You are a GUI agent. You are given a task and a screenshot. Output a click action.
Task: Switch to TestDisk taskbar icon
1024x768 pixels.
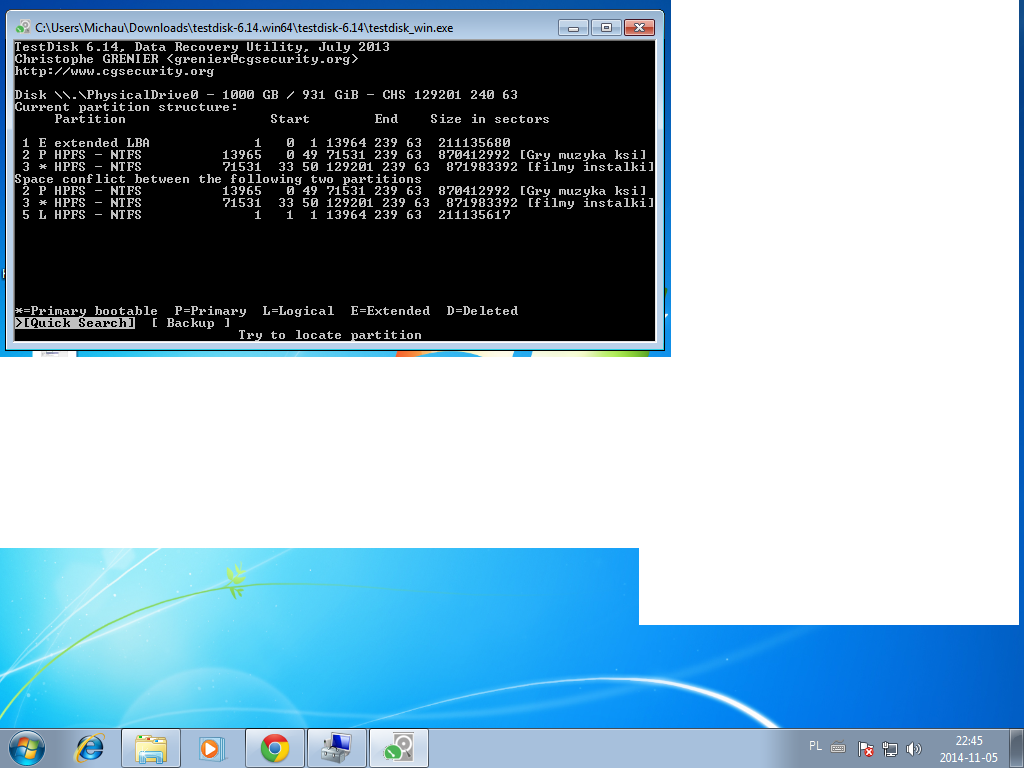(x=399, y=748)
